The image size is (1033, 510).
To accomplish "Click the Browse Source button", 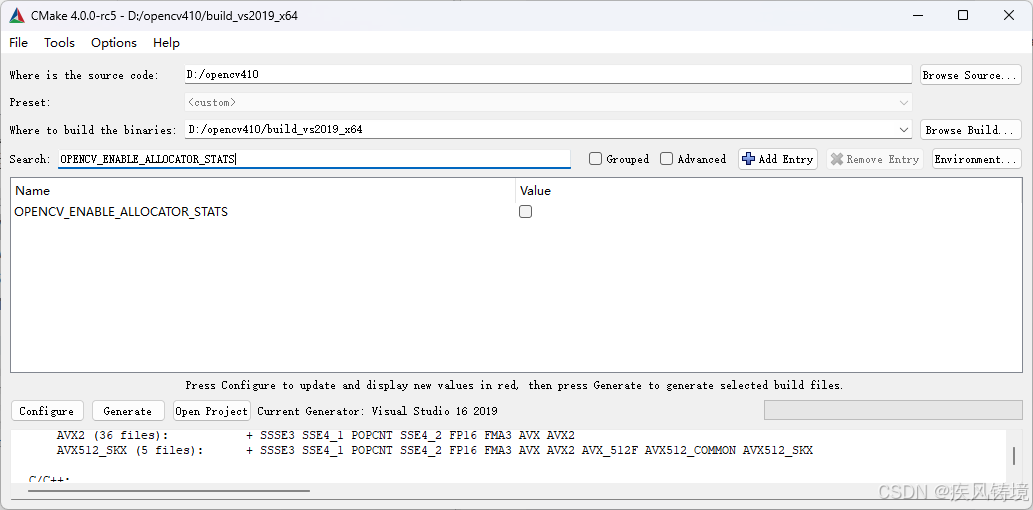I will pos(970,75).
